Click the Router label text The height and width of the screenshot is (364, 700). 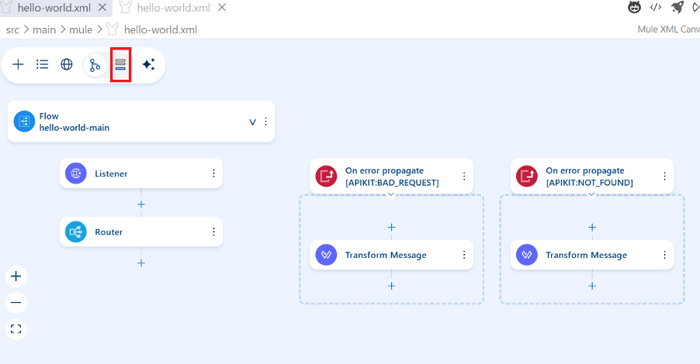(x=108, y=232)
